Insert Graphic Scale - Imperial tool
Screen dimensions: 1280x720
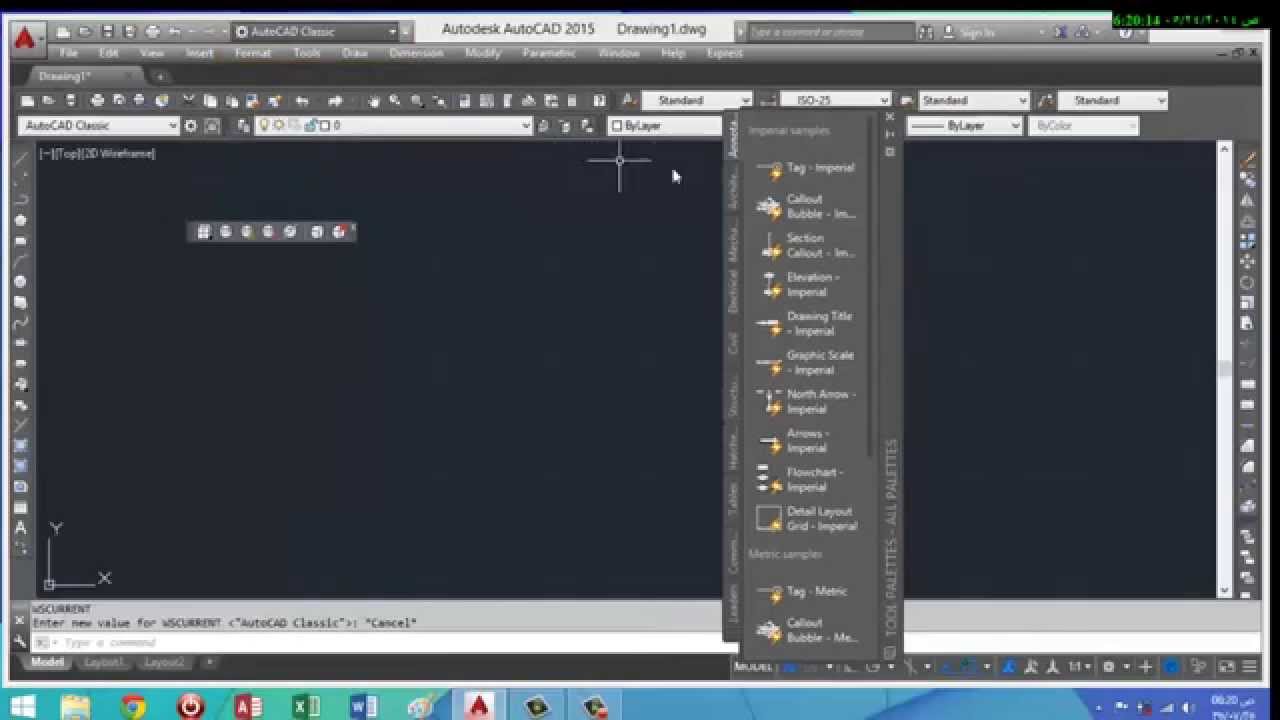807,362
